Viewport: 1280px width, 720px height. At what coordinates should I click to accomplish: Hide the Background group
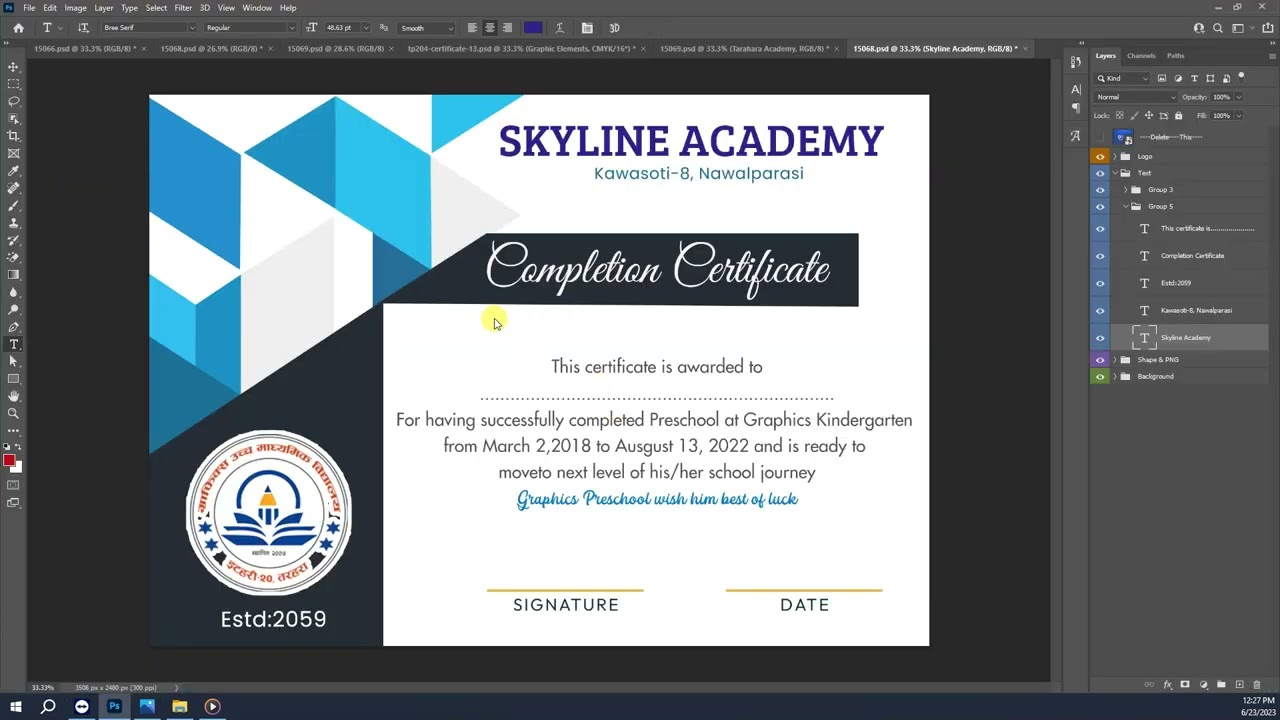[x=1100, y=377]
